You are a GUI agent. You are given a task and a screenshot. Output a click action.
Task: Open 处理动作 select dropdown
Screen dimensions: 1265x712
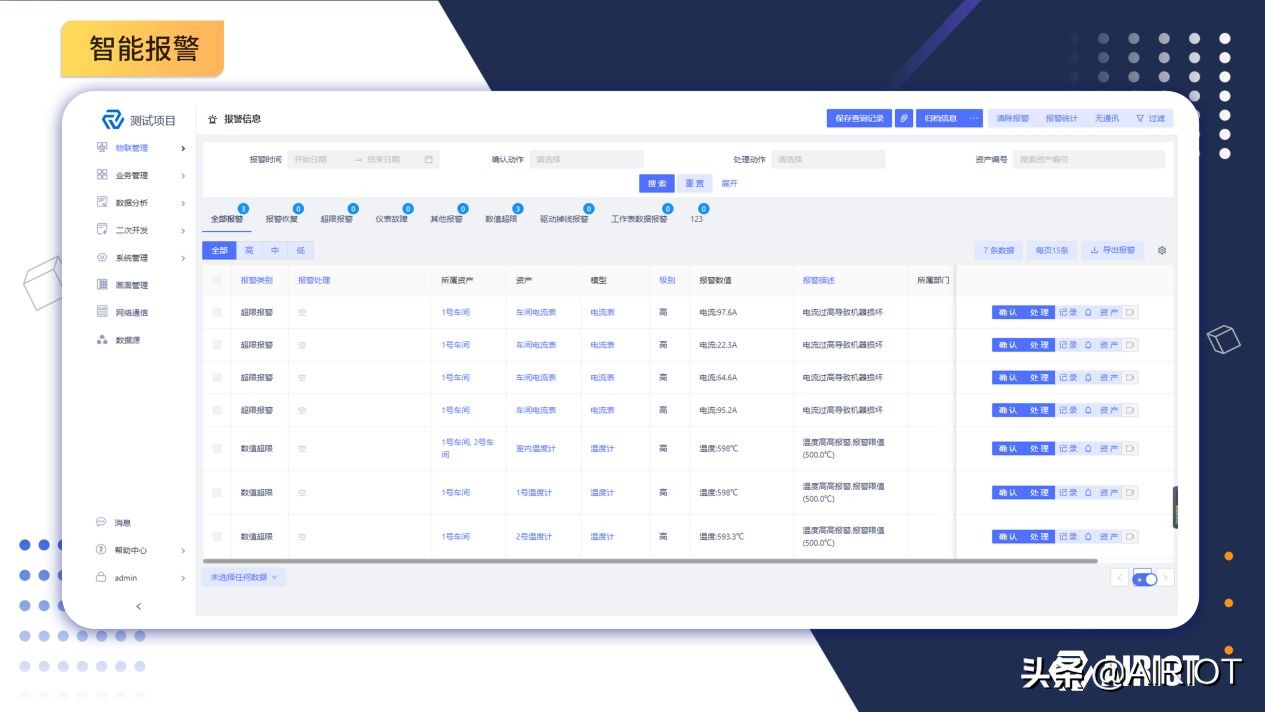828,159
